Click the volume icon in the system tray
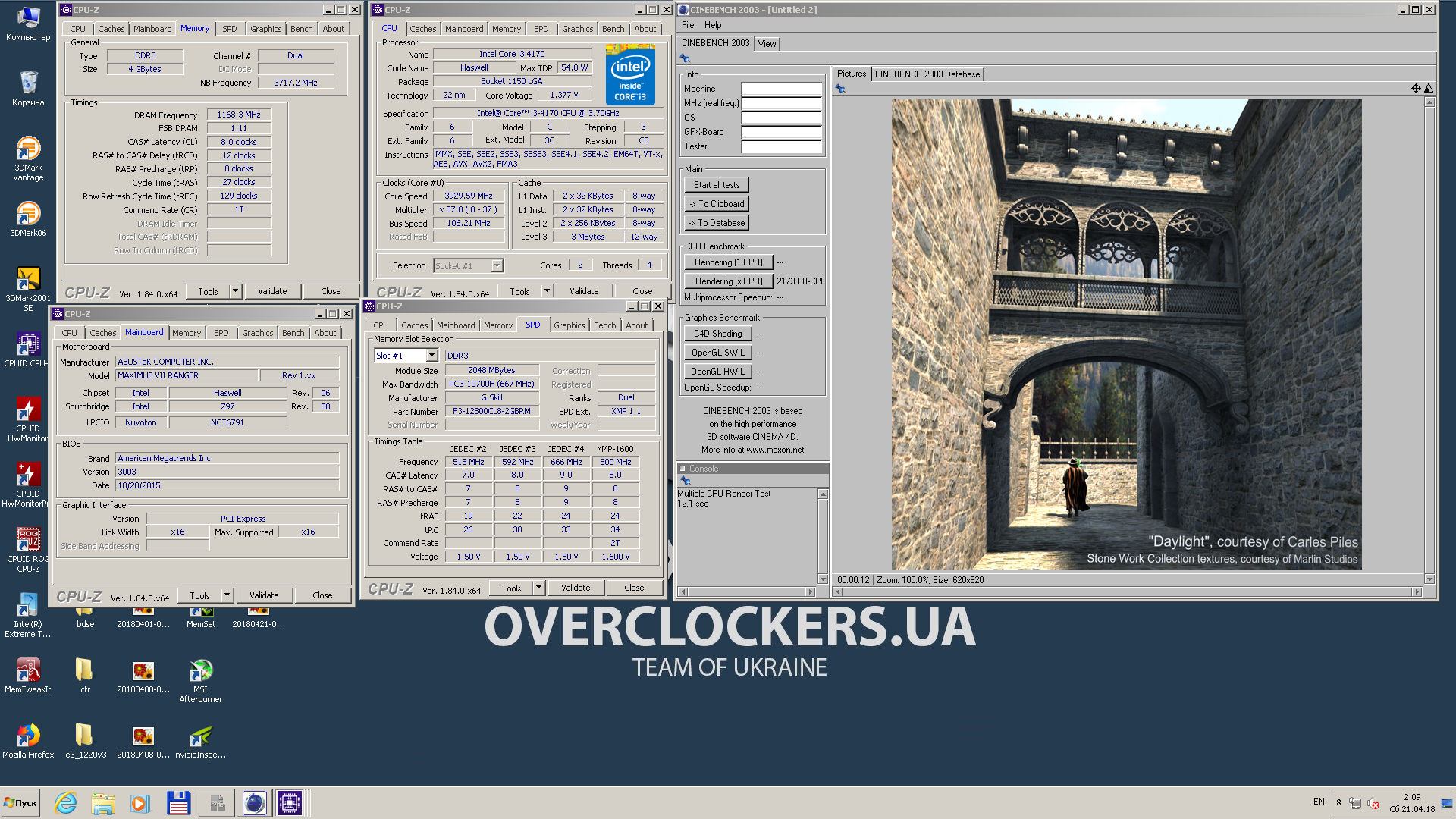The width and height of the screenshot is (1456, 819). [x=1373, y=803]
